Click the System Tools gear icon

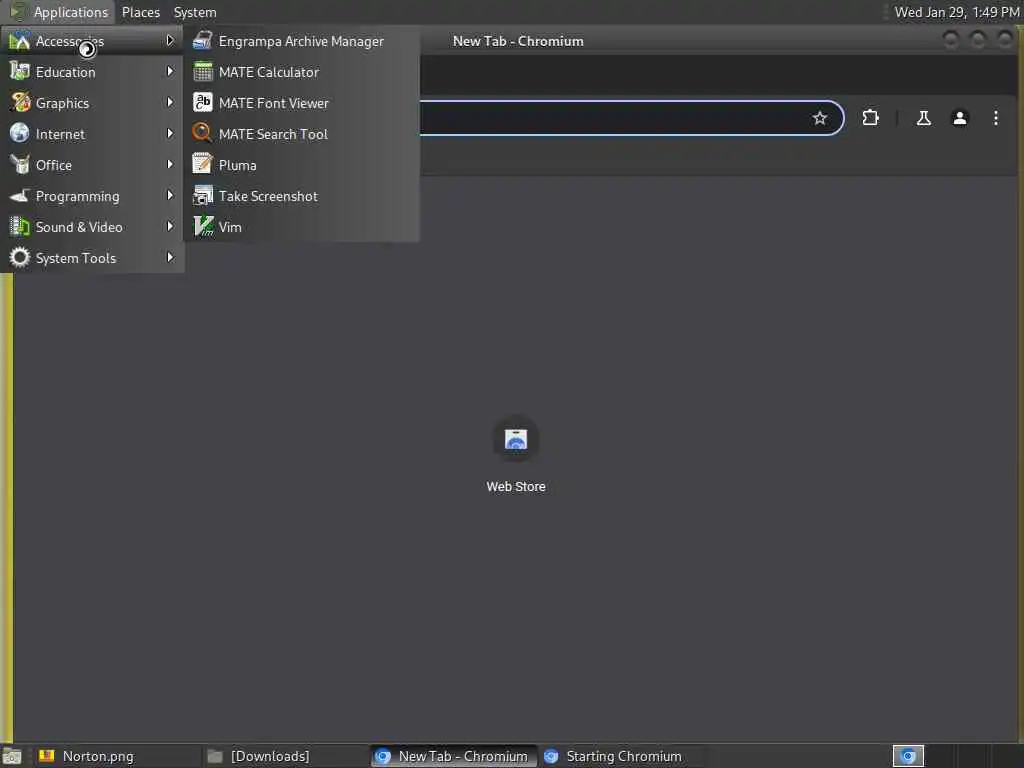click(20, 257)
